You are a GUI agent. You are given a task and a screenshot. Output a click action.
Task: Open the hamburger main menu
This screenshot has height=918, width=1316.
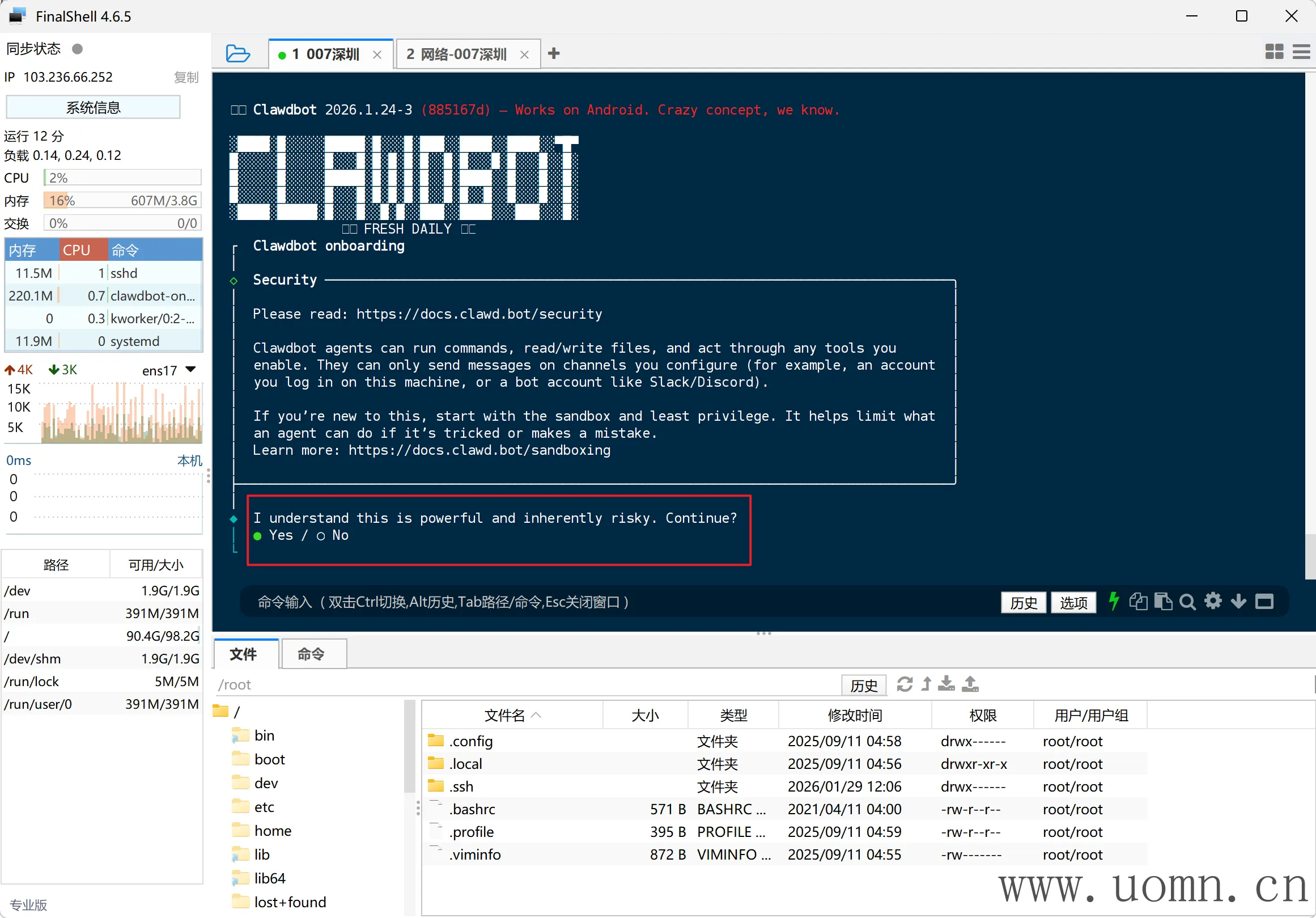pos(1301,52)
